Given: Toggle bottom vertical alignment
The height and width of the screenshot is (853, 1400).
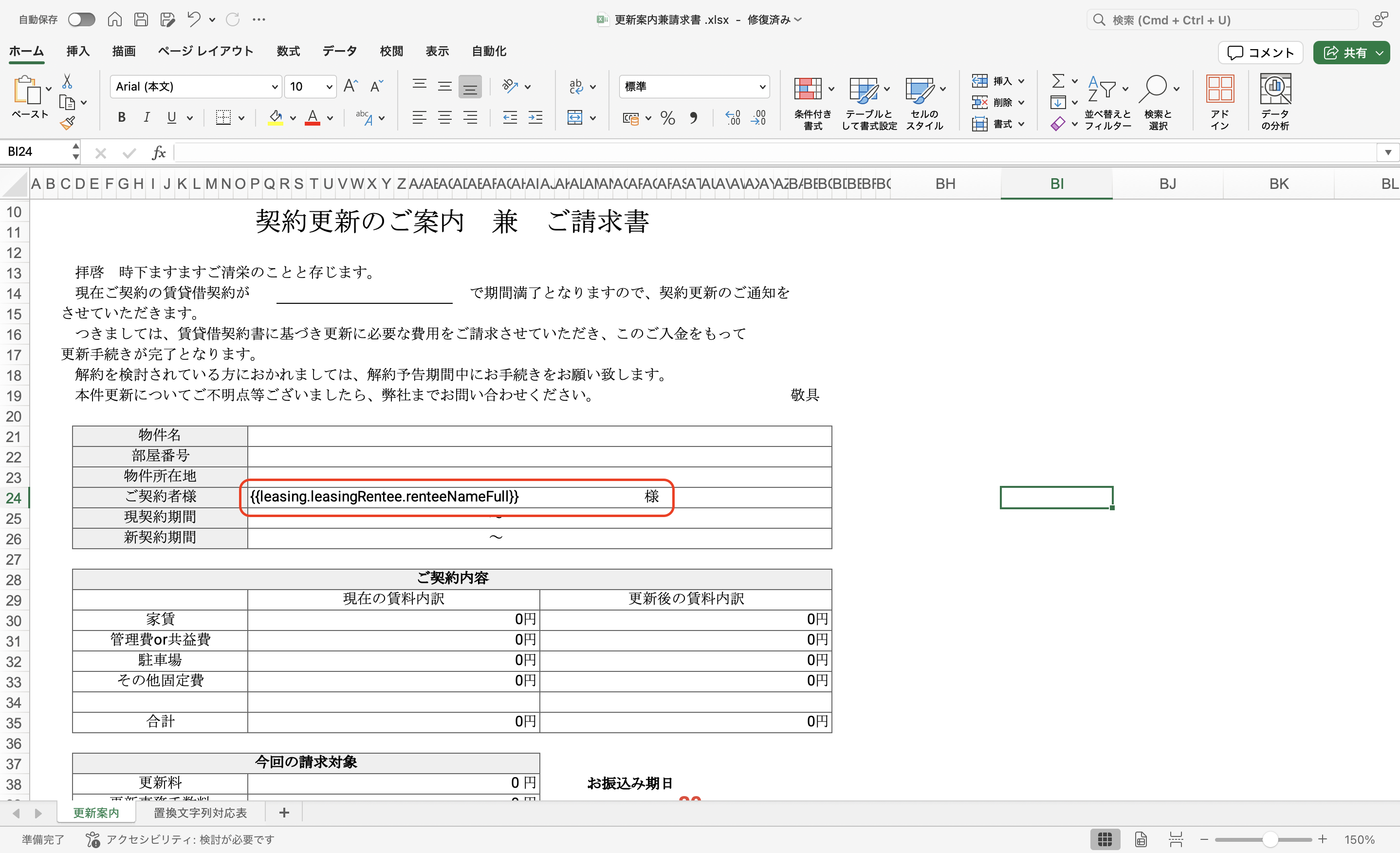Looking at the screenshot, I should pyautogui.click(x=470, y=86).
